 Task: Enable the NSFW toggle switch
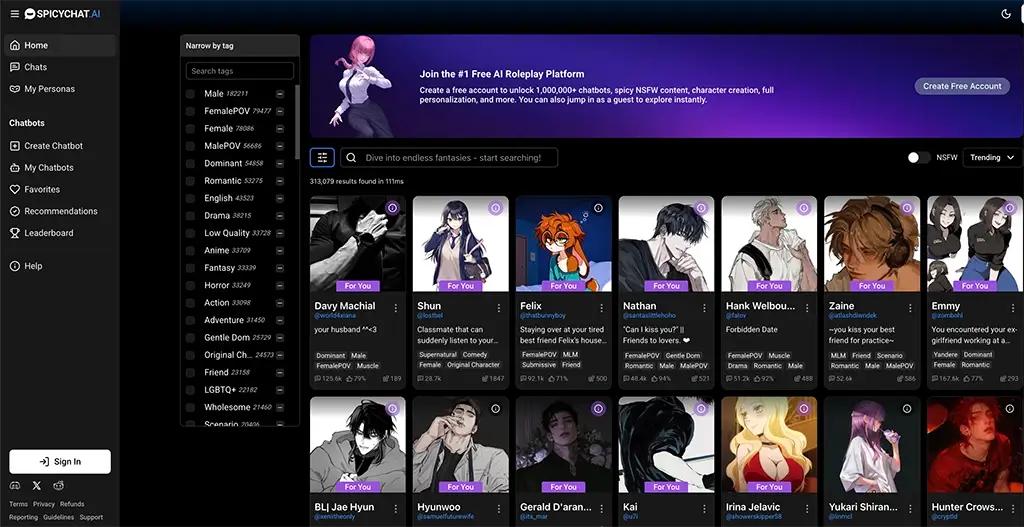pyautogui.click(x=918, y=157)
